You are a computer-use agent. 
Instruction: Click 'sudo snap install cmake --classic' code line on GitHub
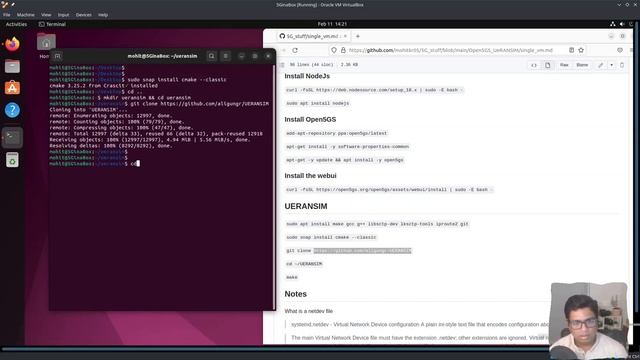click(331, 237)
